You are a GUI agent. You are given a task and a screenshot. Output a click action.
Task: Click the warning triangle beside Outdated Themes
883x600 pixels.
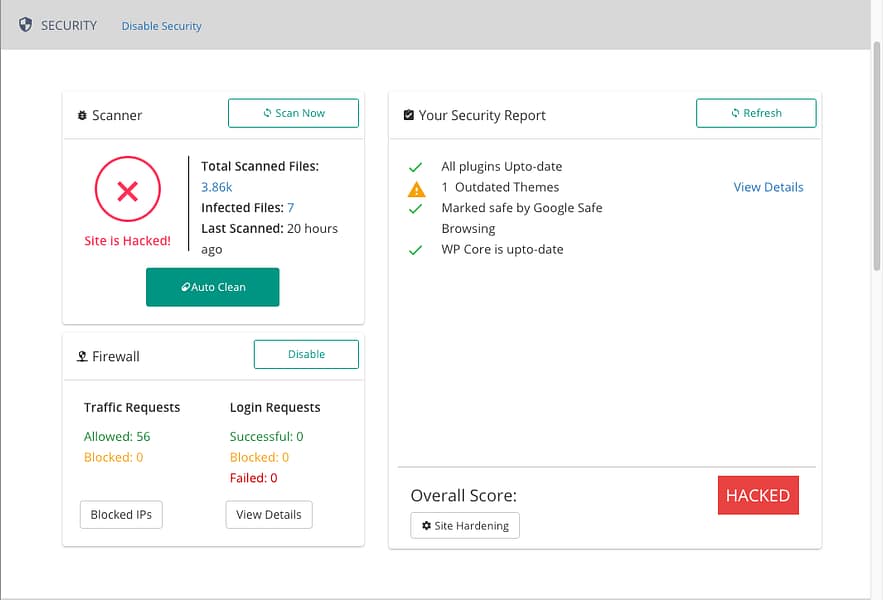(x=415, y=187)
